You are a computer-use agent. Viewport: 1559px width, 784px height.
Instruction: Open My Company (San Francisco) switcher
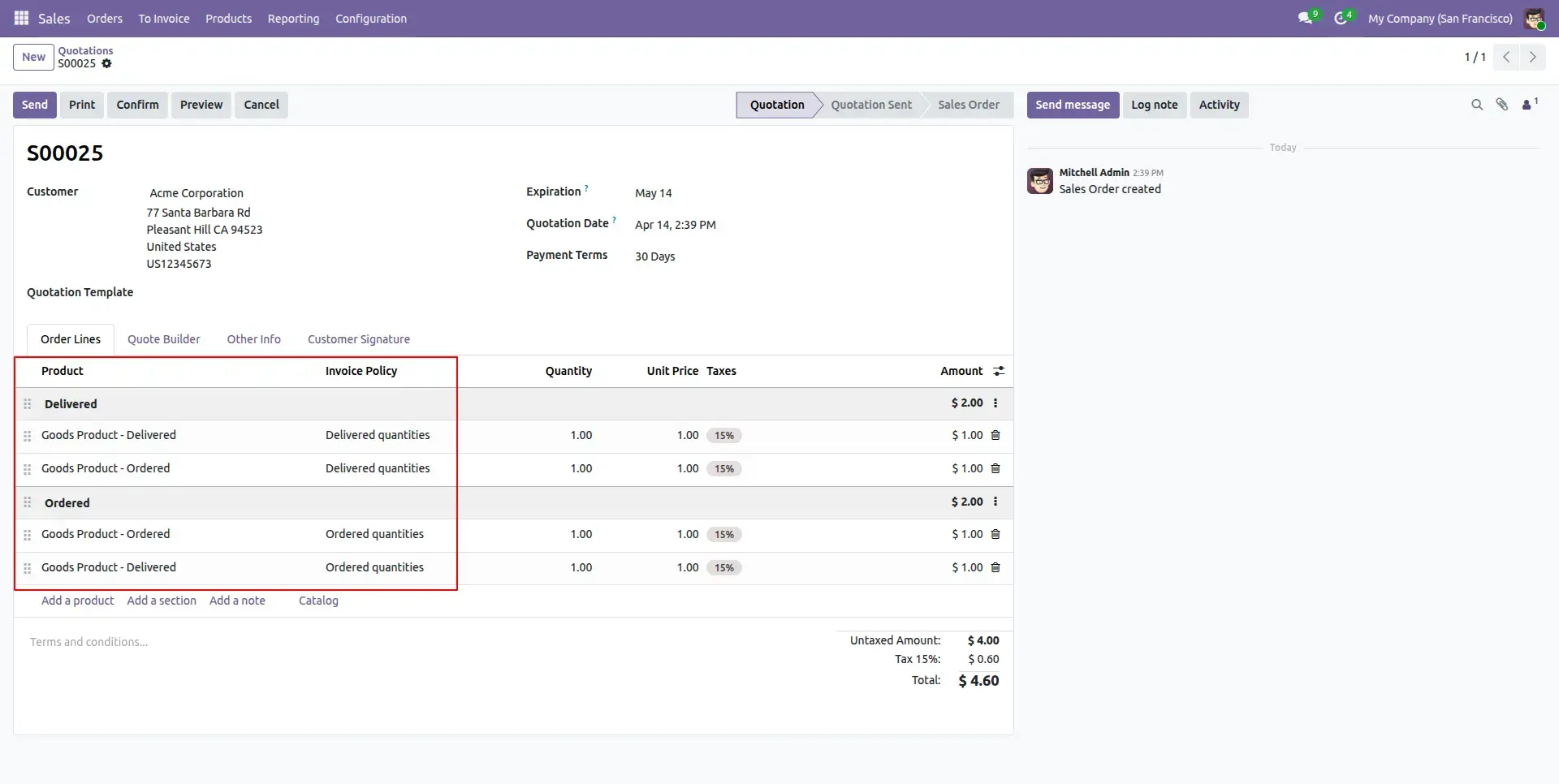pos(1440,18)
